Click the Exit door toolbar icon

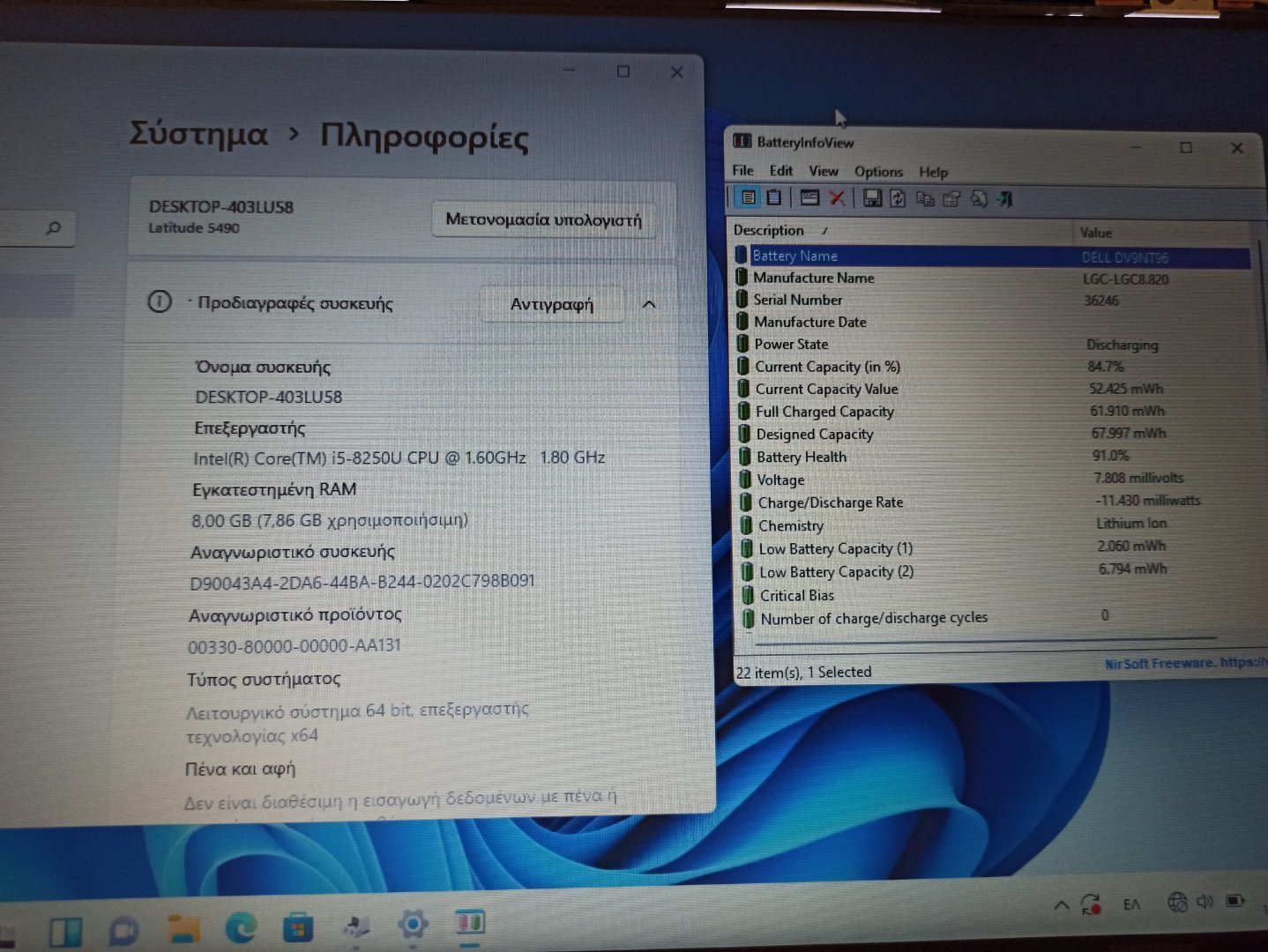point(1005,199)
